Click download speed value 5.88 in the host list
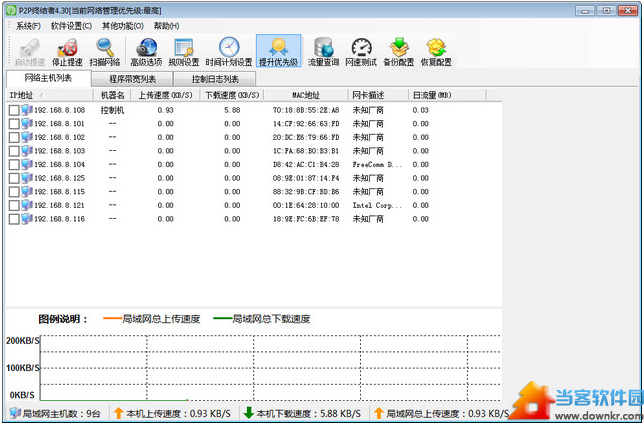Viewport: 644px width, 426px height. point(232,110)
